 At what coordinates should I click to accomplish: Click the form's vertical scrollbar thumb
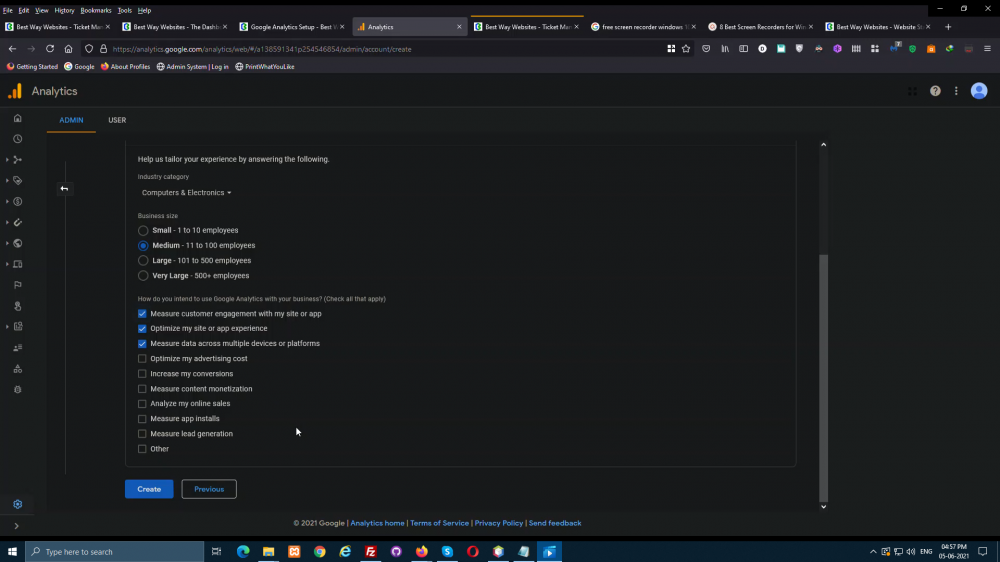[823, 378]
